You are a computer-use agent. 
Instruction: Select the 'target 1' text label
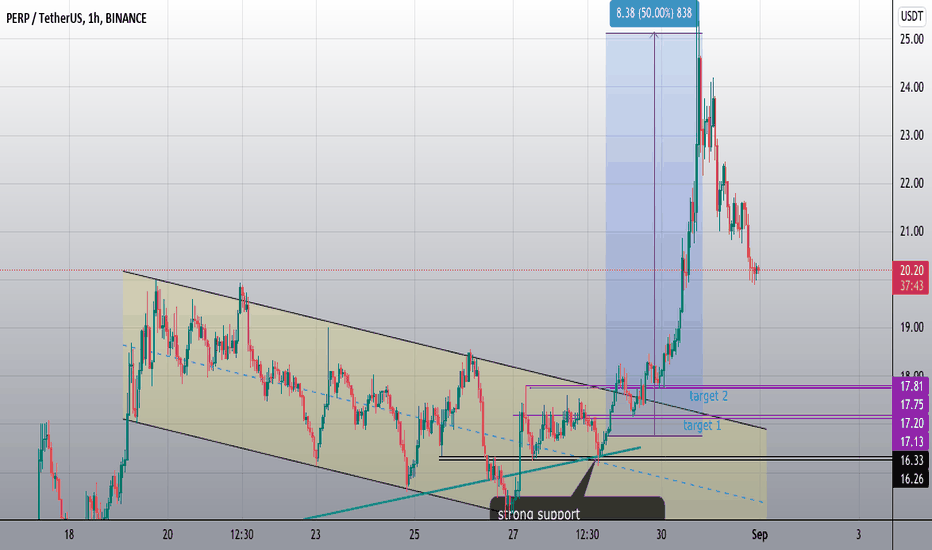(702, 425)
